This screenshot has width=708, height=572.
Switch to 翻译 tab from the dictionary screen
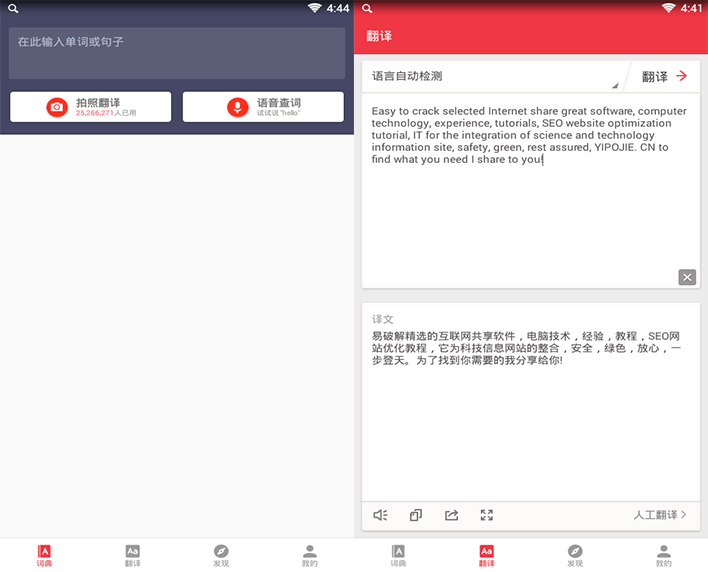132,555
